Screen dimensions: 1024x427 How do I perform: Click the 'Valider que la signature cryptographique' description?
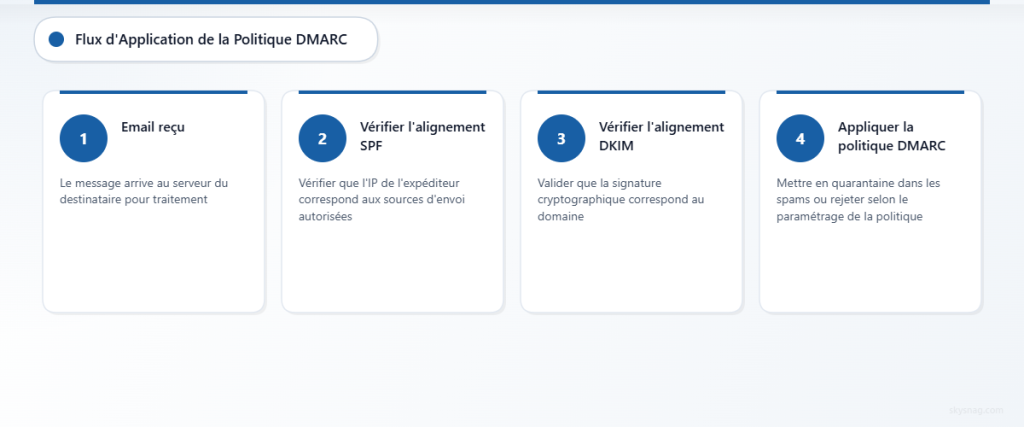click(621, 200)
